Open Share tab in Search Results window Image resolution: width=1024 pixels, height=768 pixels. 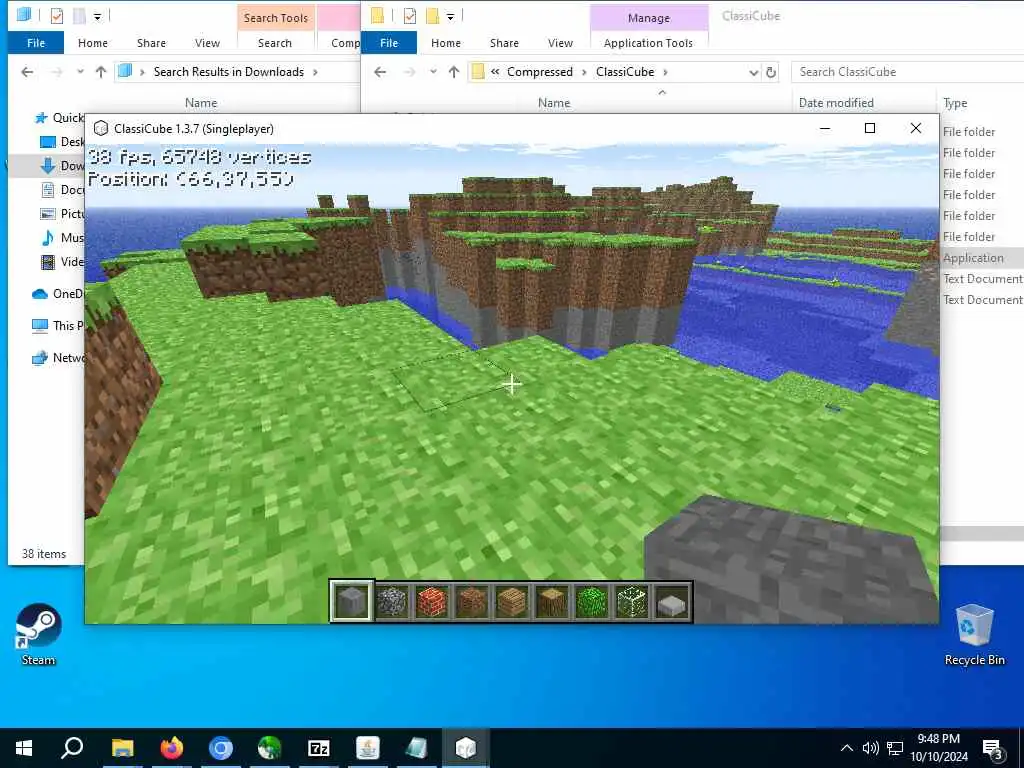(x=151, y=42)
